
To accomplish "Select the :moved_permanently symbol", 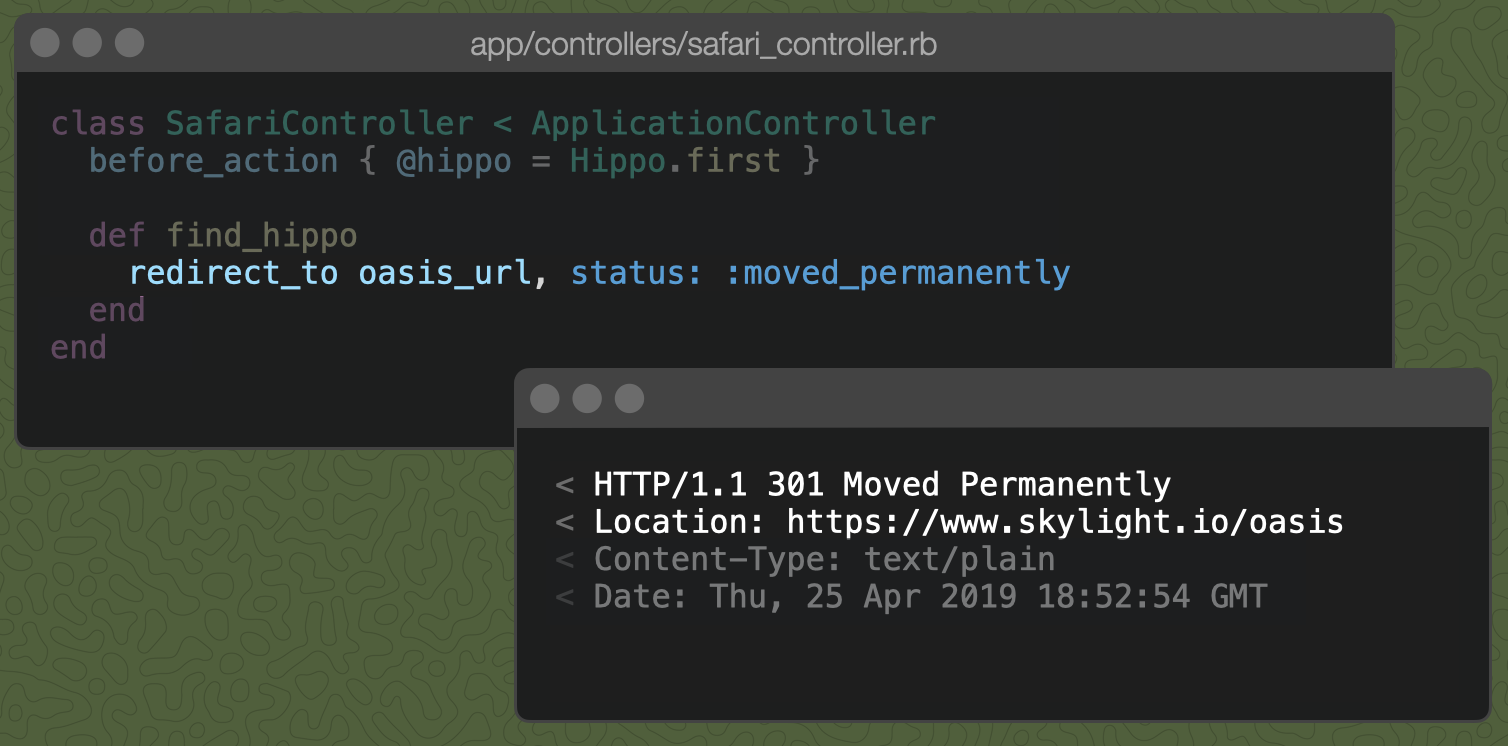I will [901, 272].
